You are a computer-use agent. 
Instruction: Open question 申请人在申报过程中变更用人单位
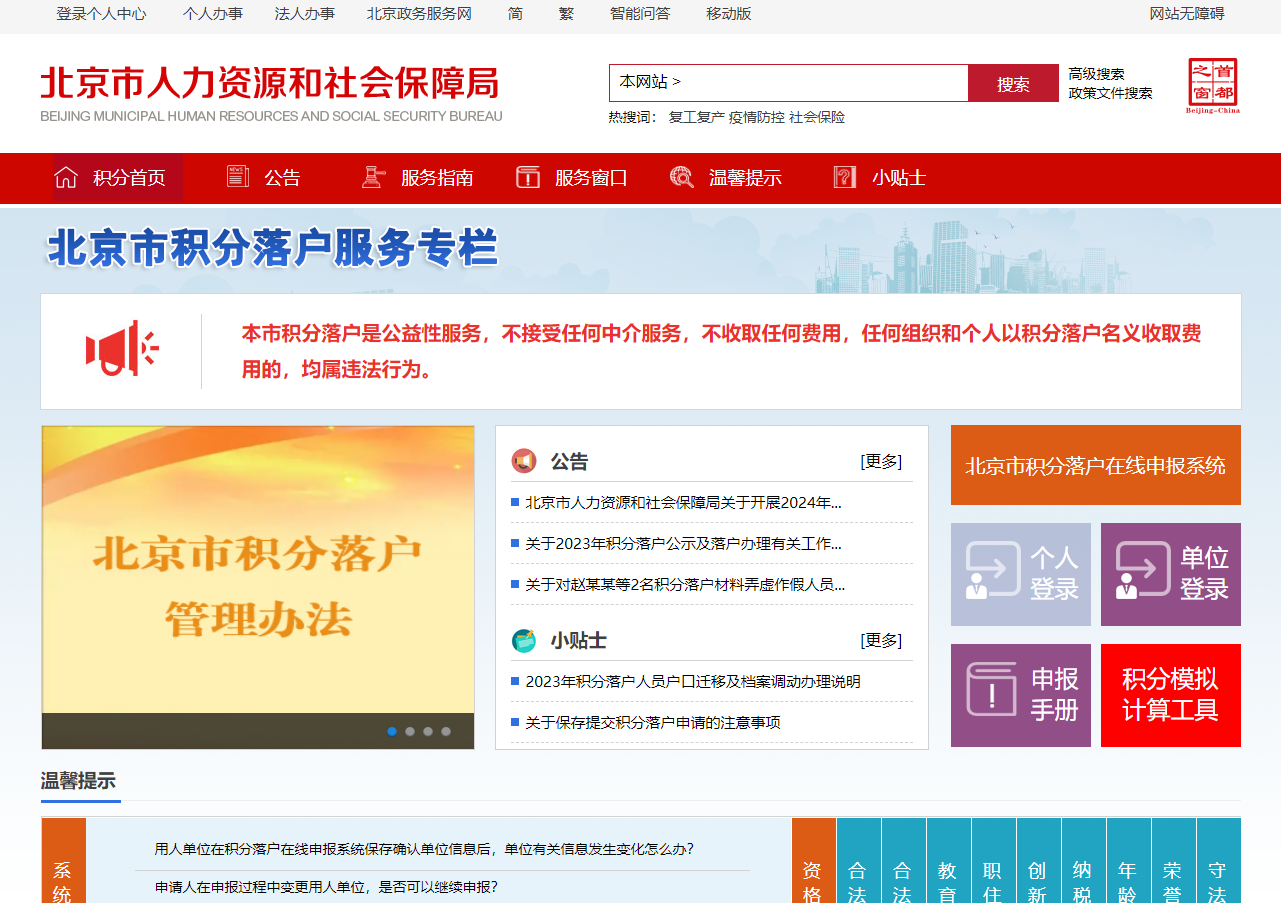point(326,887)
